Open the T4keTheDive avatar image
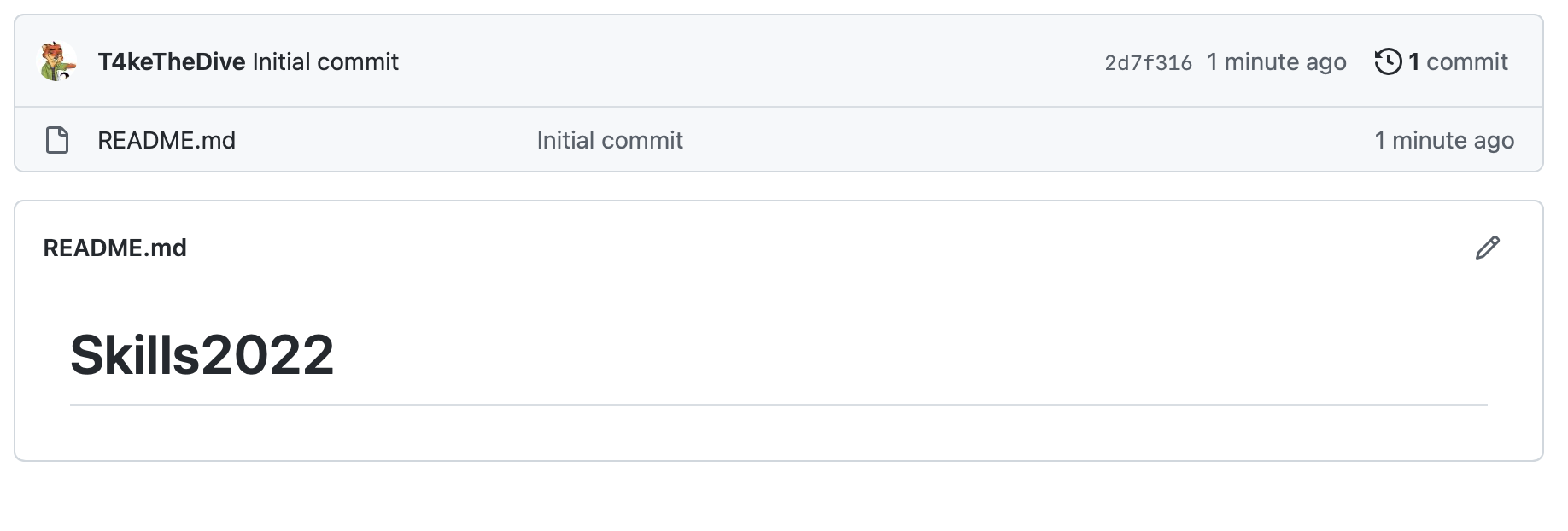The height and width of the screenshot is (531, 1568). pyautogui.click(x=58, y=61)
